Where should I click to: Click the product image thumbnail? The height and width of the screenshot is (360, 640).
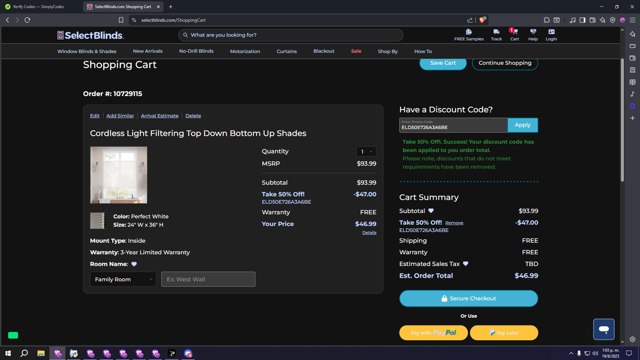pyautogui.click(x=118, y=175)
